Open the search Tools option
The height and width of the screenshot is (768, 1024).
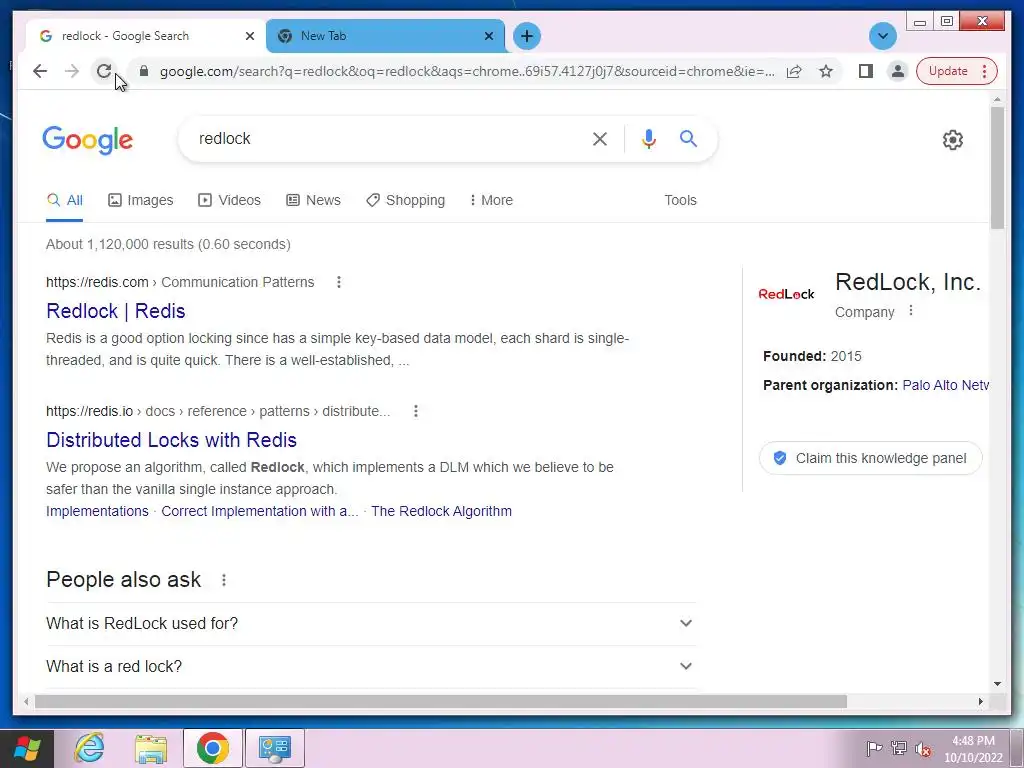pos(680,200)
